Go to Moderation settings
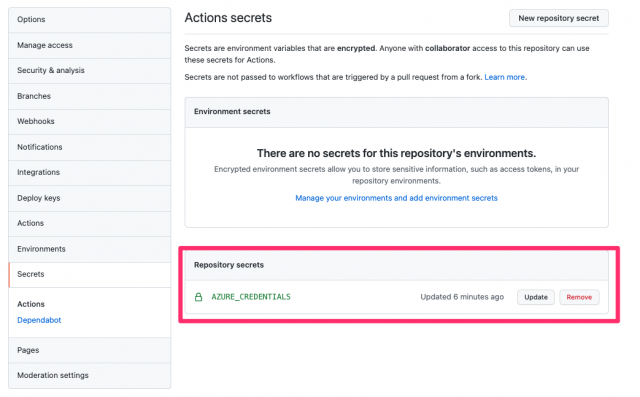 89,375
